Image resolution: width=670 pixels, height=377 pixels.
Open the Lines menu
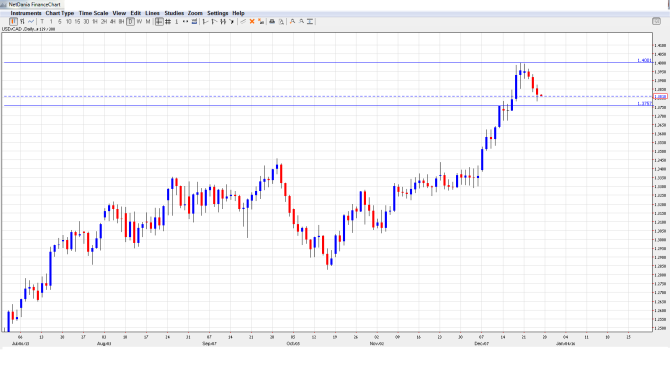click(x=152, y=13)
